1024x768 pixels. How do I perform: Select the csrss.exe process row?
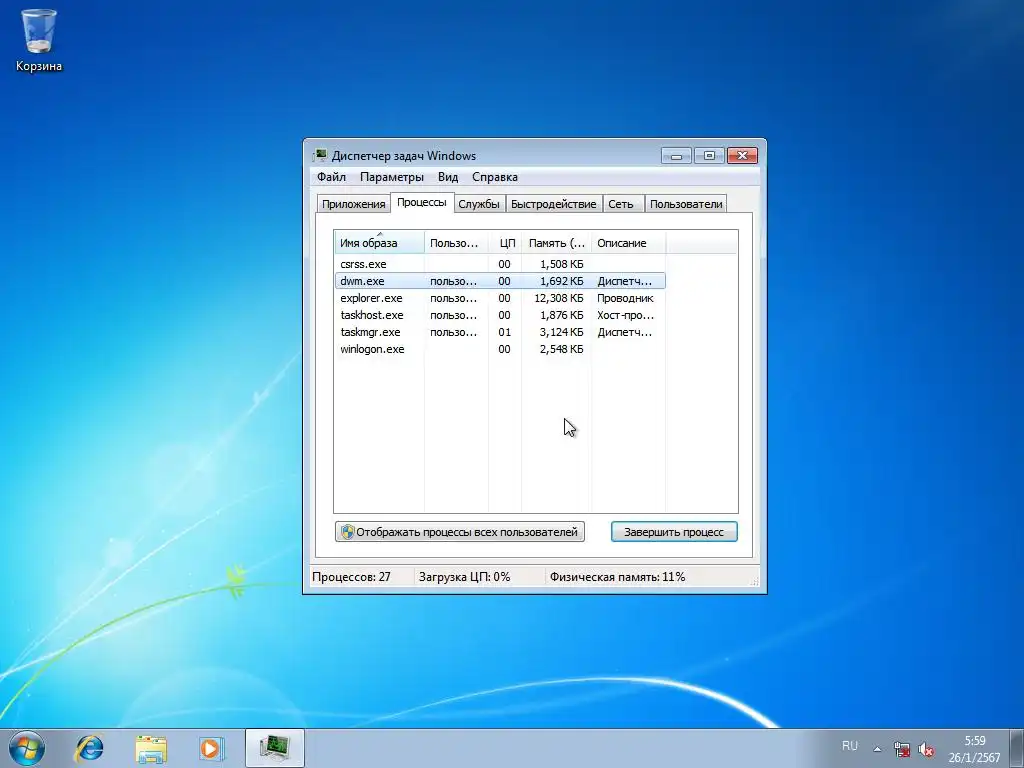coord(500,264)
